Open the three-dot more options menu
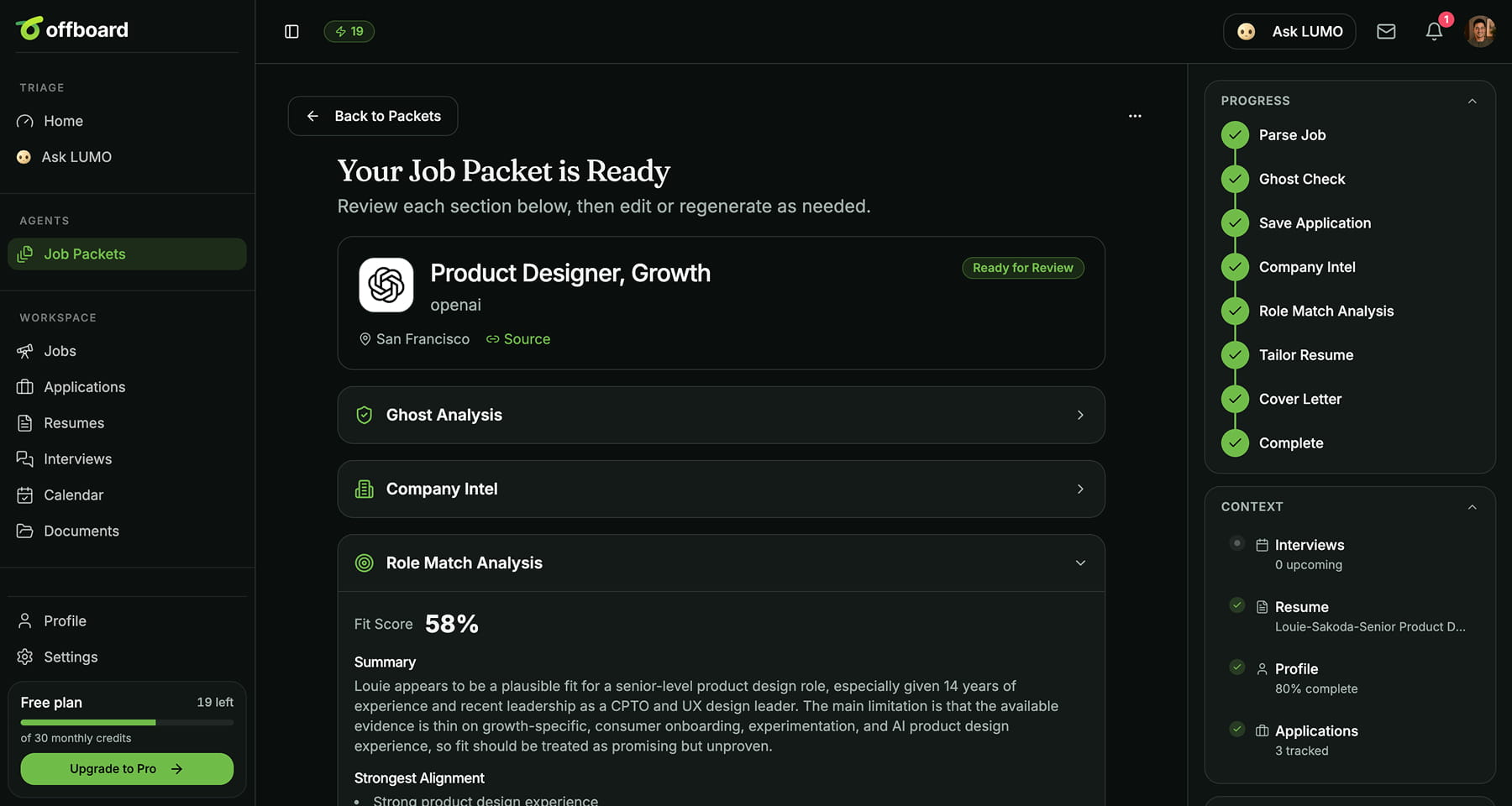Screen dimensions: 1512x806 coord(1135,116)
